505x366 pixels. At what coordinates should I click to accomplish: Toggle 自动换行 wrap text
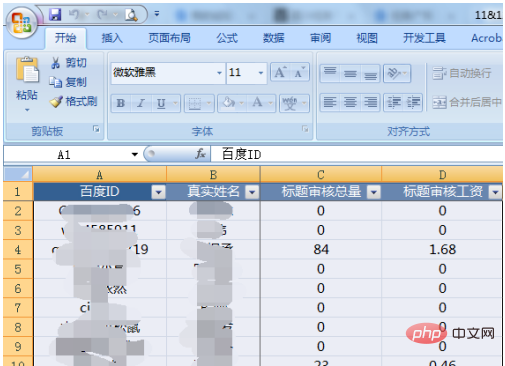tap(462, 73)
